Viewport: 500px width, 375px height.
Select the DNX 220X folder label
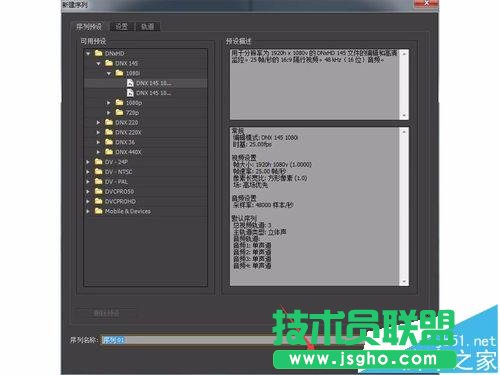(128, 132)
